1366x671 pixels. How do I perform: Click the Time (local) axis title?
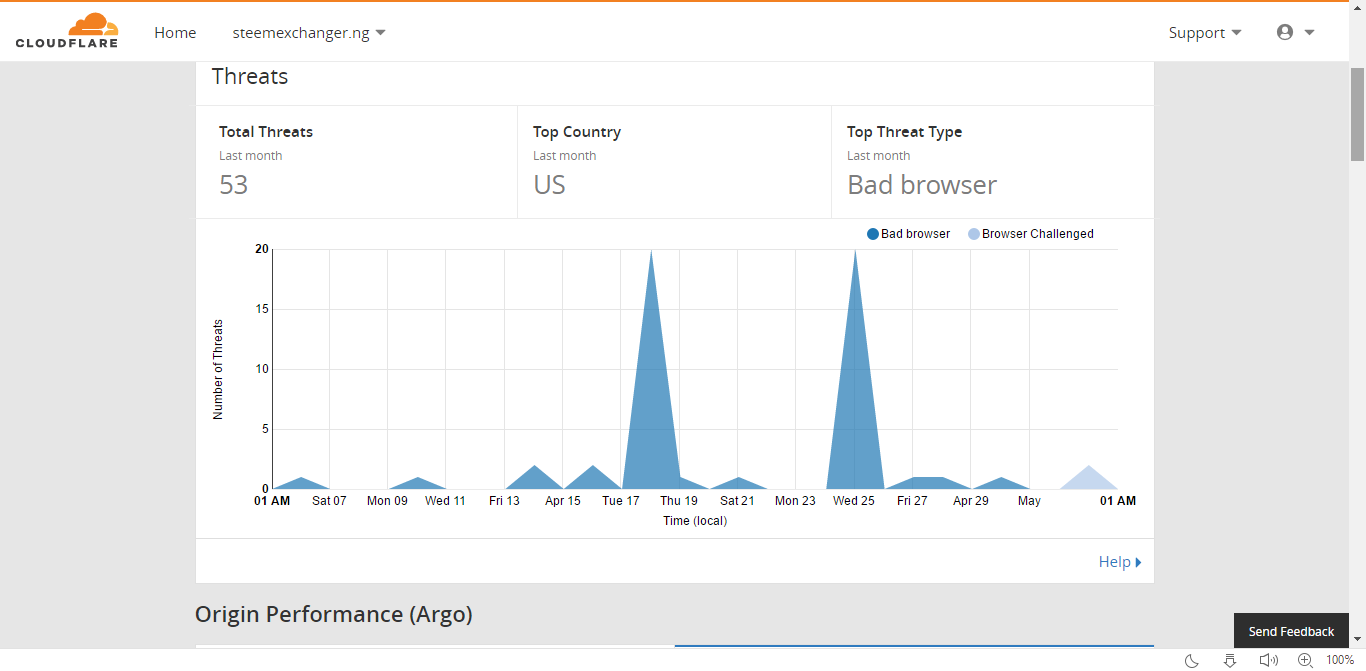(x=695, y=521)
